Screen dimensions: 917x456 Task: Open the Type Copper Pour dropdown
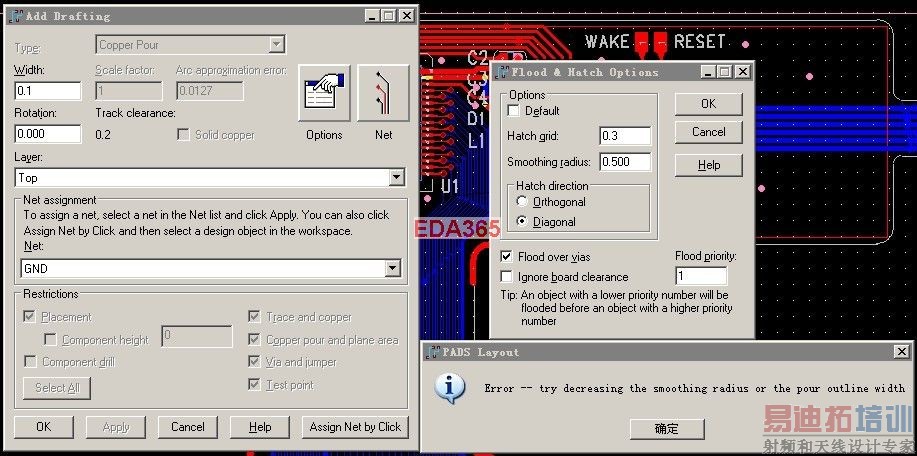click(277, 44)
